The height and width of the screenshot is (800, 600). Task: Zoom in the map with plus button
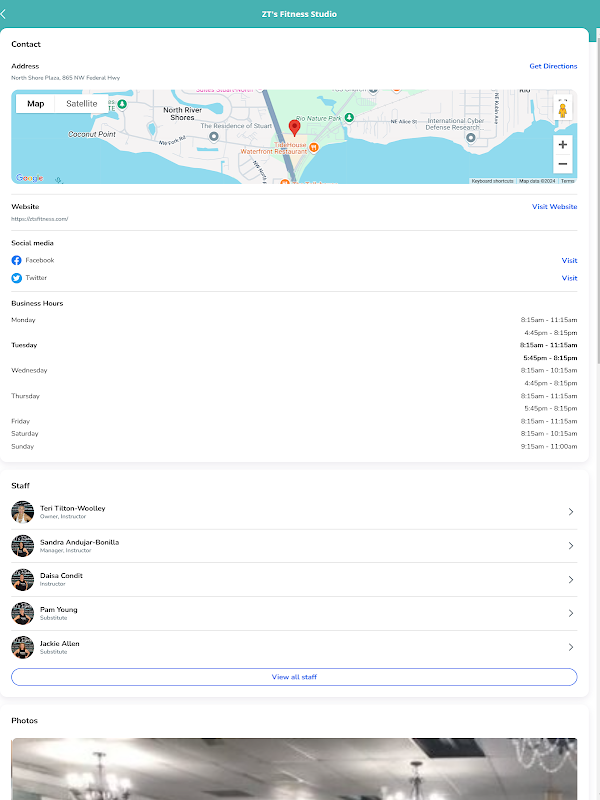point(562,144)
